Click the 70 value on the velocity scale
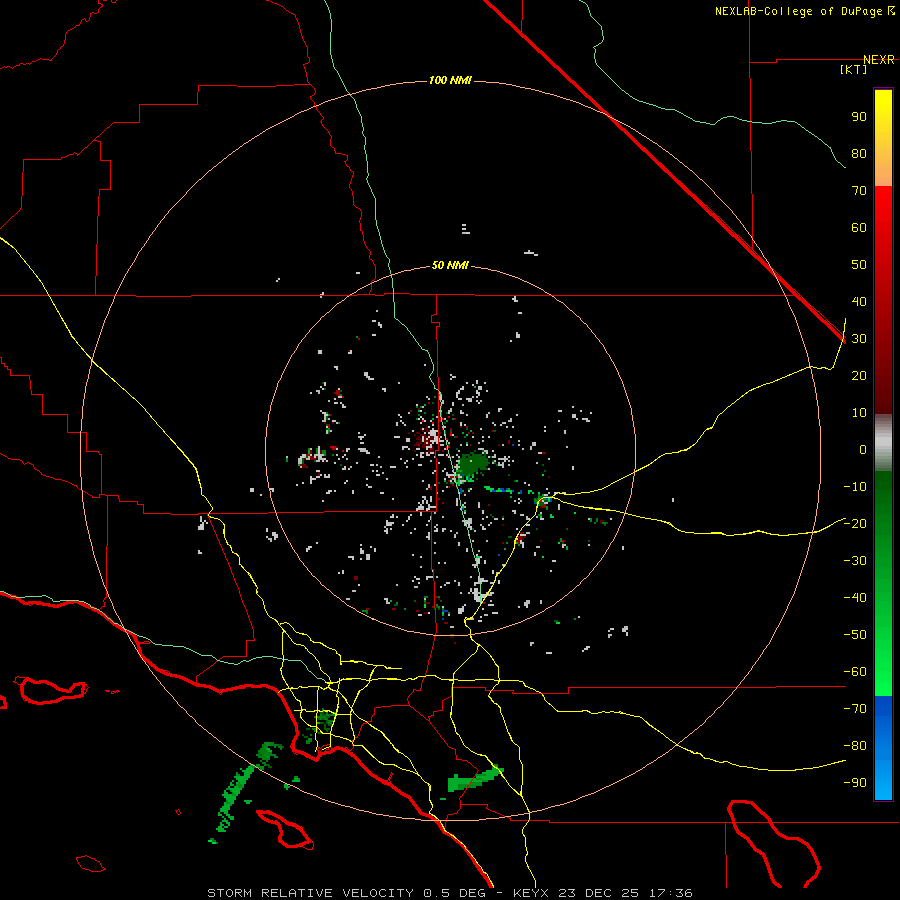Viewport: 900px width, 900px height. click(859, 191)
